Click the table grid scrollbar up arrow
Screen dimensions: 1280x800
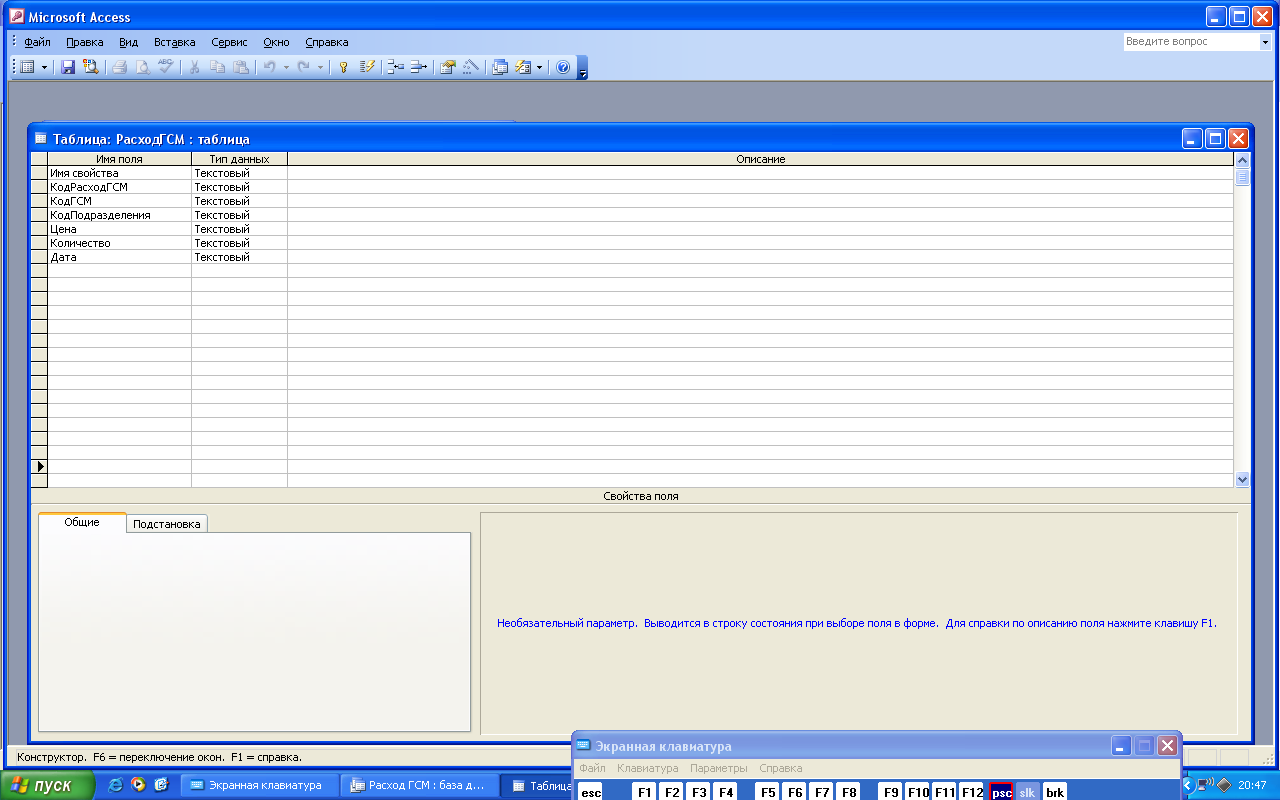coord(1242,160)
